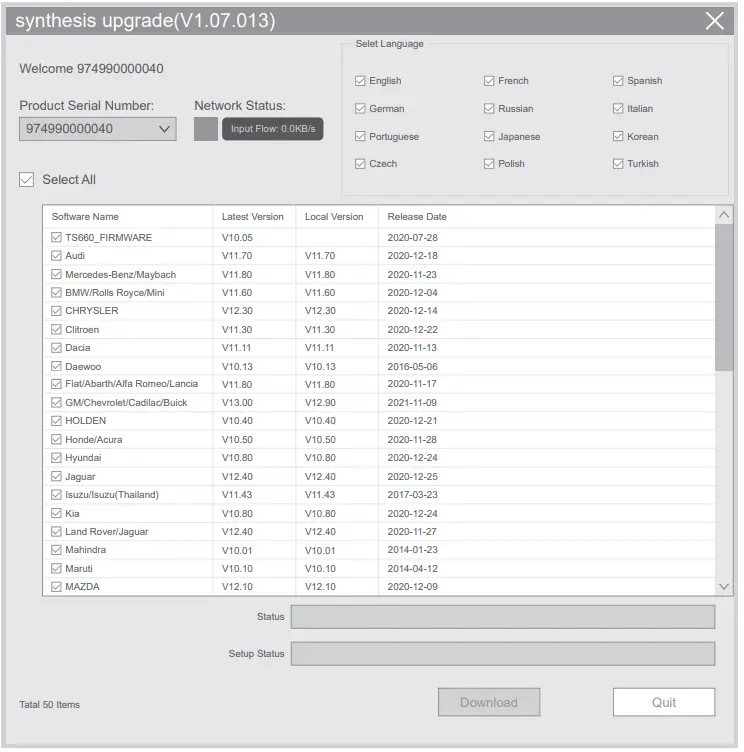Close the synthesis upgrade window

point(714,21)
